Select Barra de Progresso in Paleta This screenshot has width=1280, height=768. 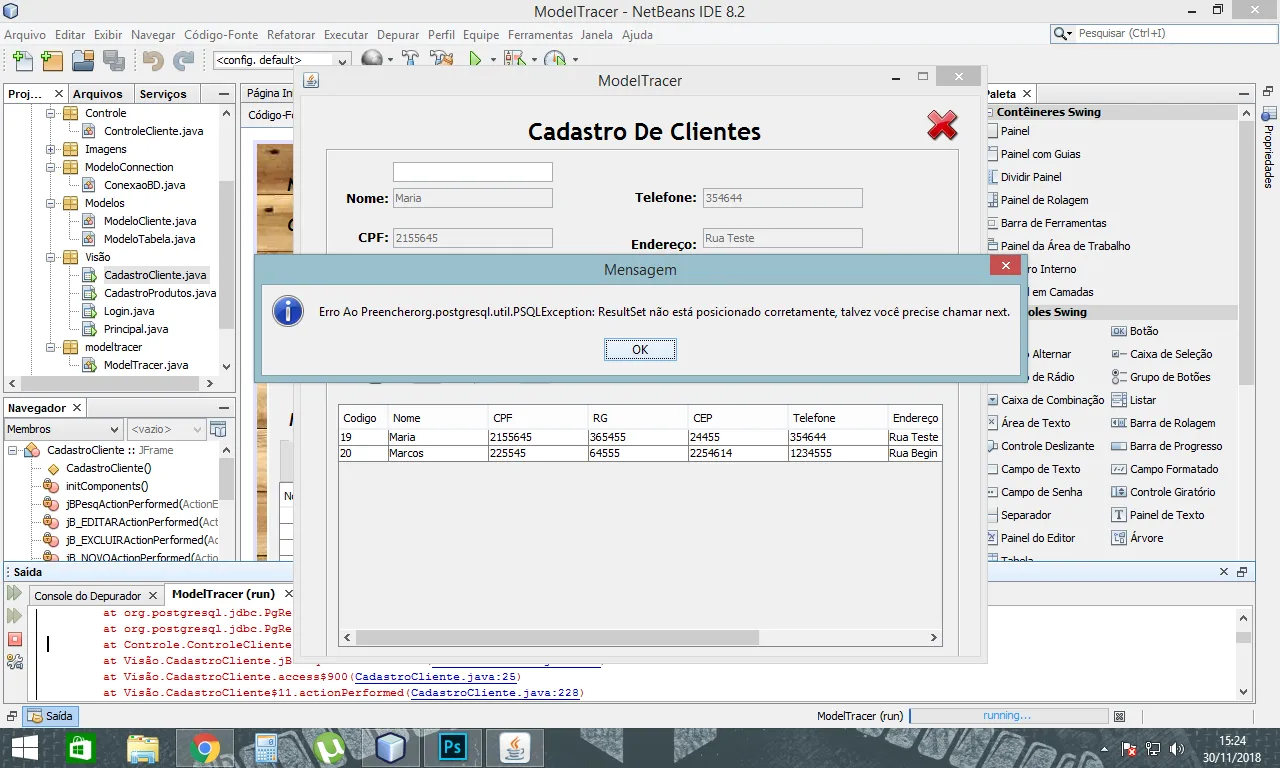click(x=1167, y=446)
